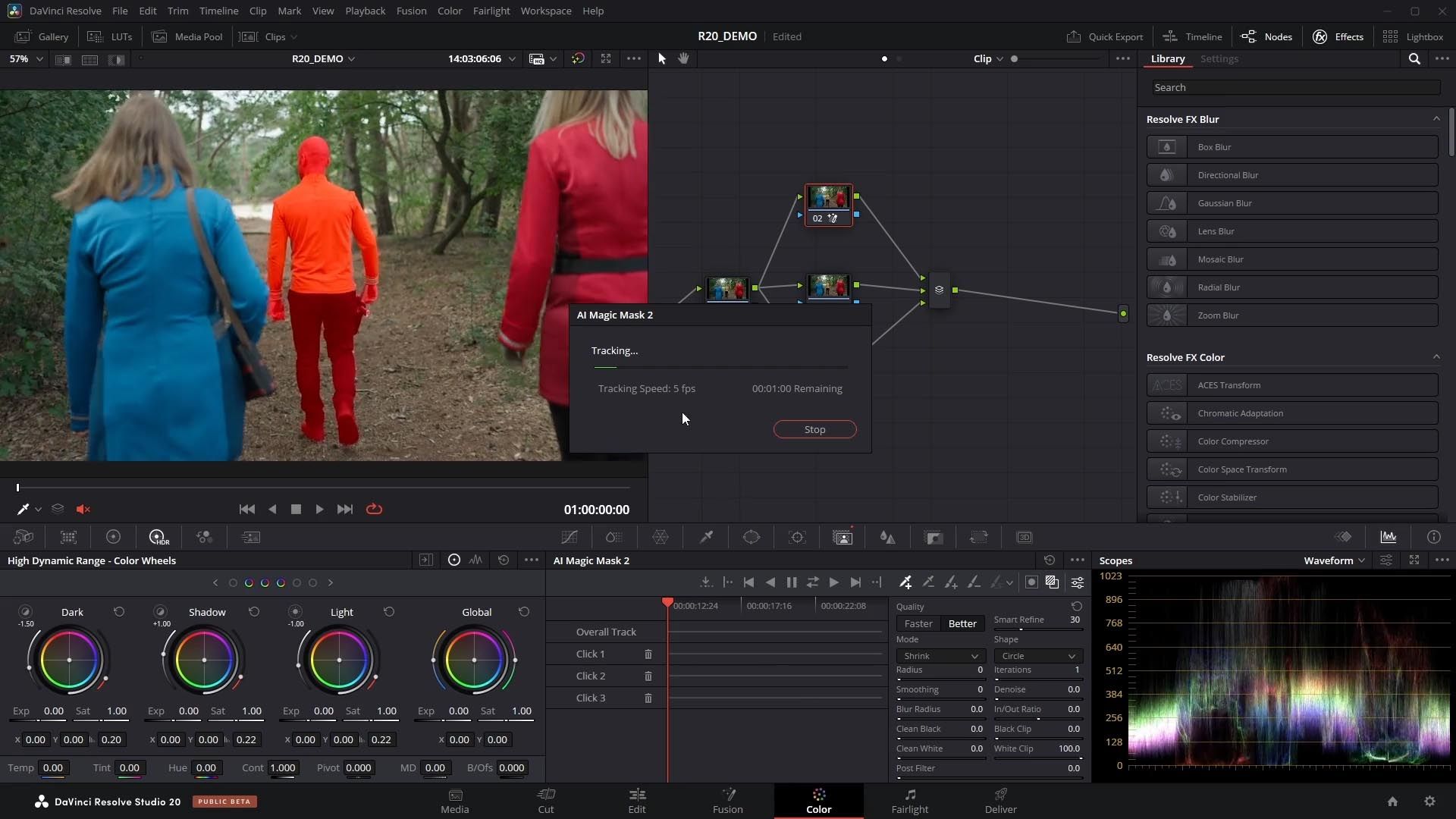Switch to the Edit page

pyautogui.click(x=637, y=801)
